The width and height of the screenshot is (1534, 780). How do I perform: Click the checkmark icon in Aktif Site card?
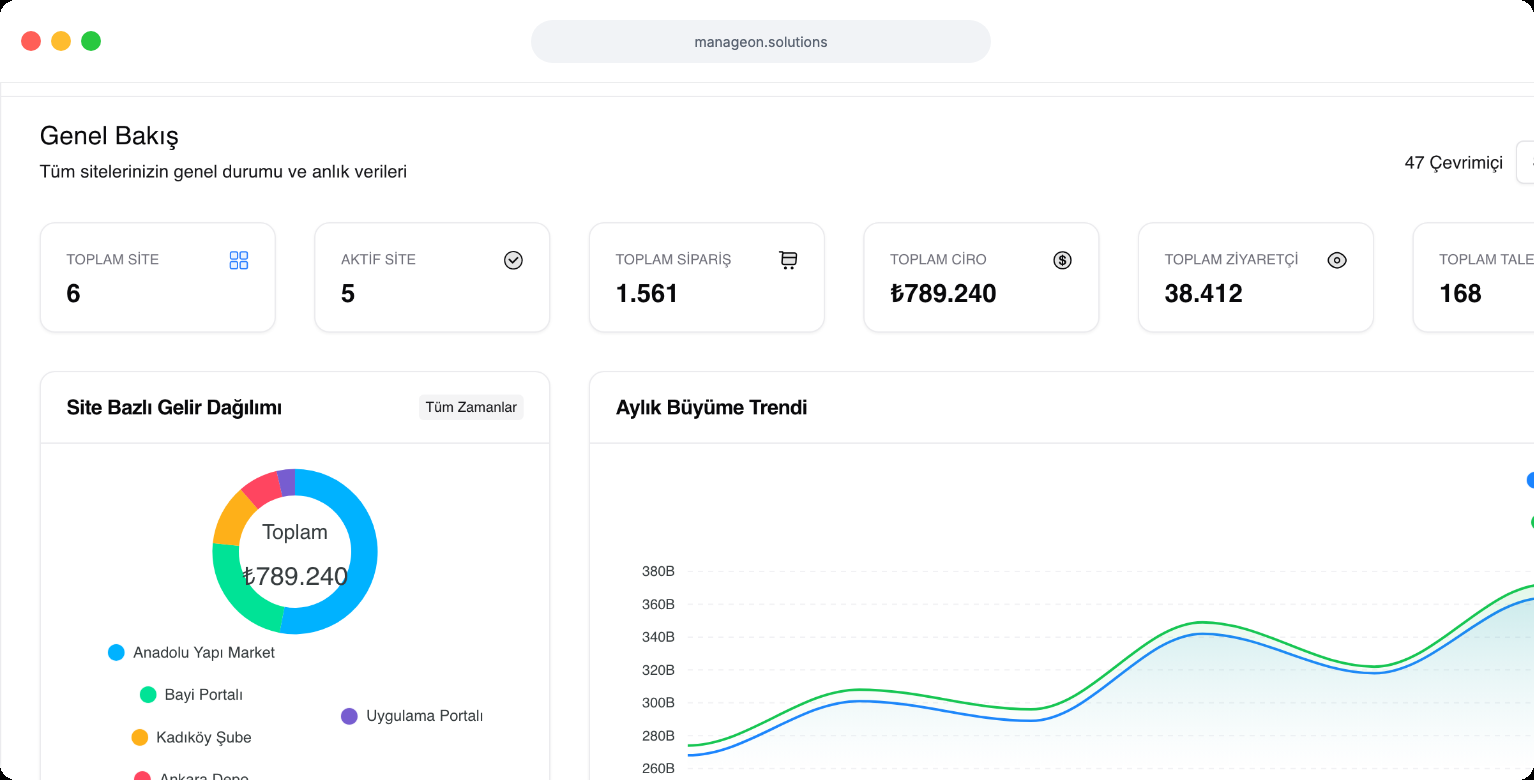point(513,261)
